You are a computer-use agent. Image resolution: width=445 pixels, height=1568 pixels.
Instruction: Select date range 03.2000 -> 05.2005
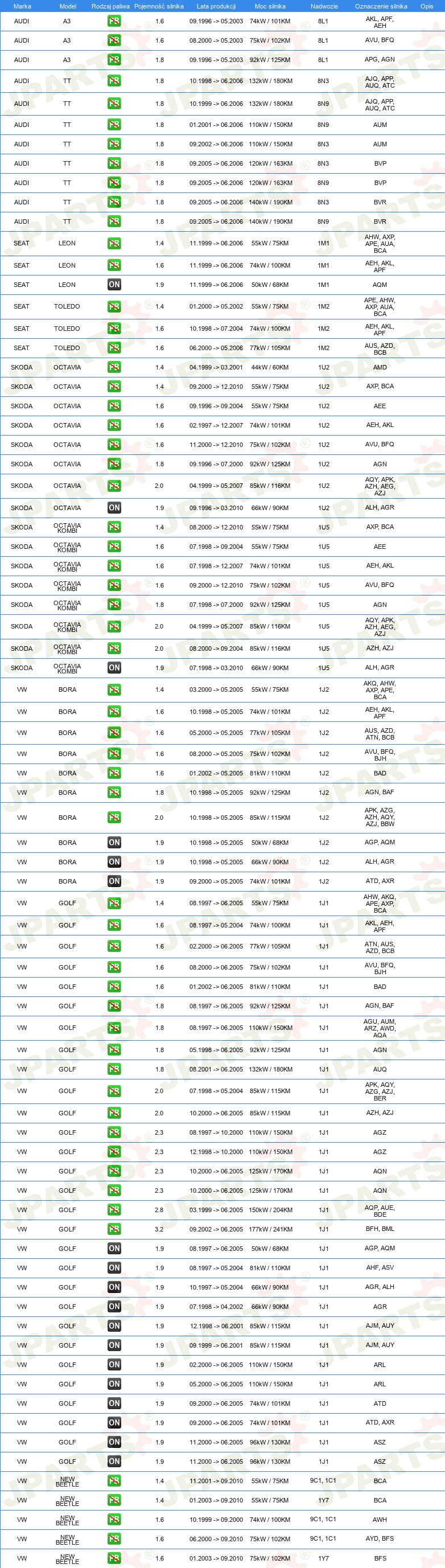point(216,690)
